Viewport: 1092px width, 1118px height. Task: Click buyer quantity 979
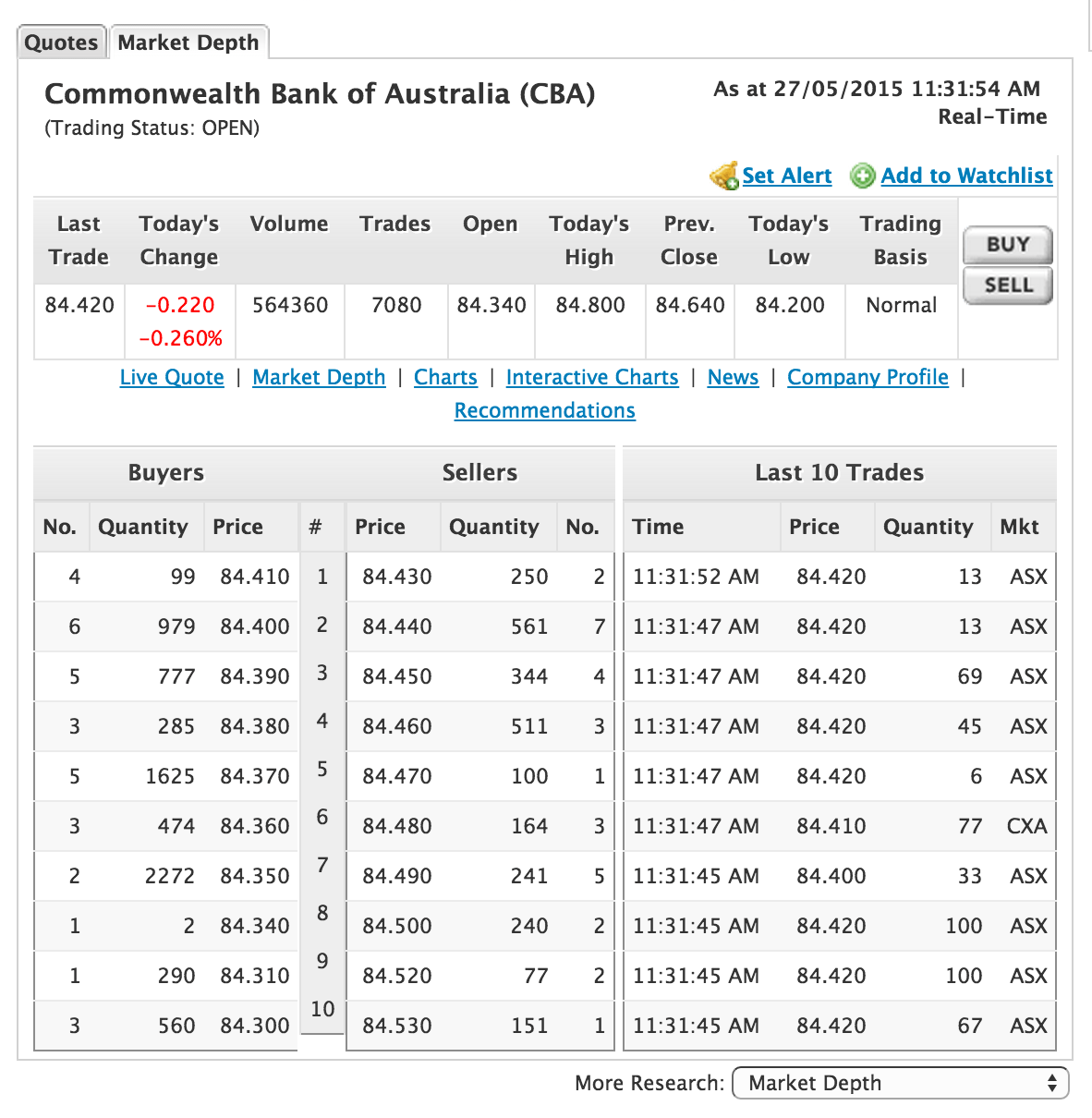click(176, 626)
